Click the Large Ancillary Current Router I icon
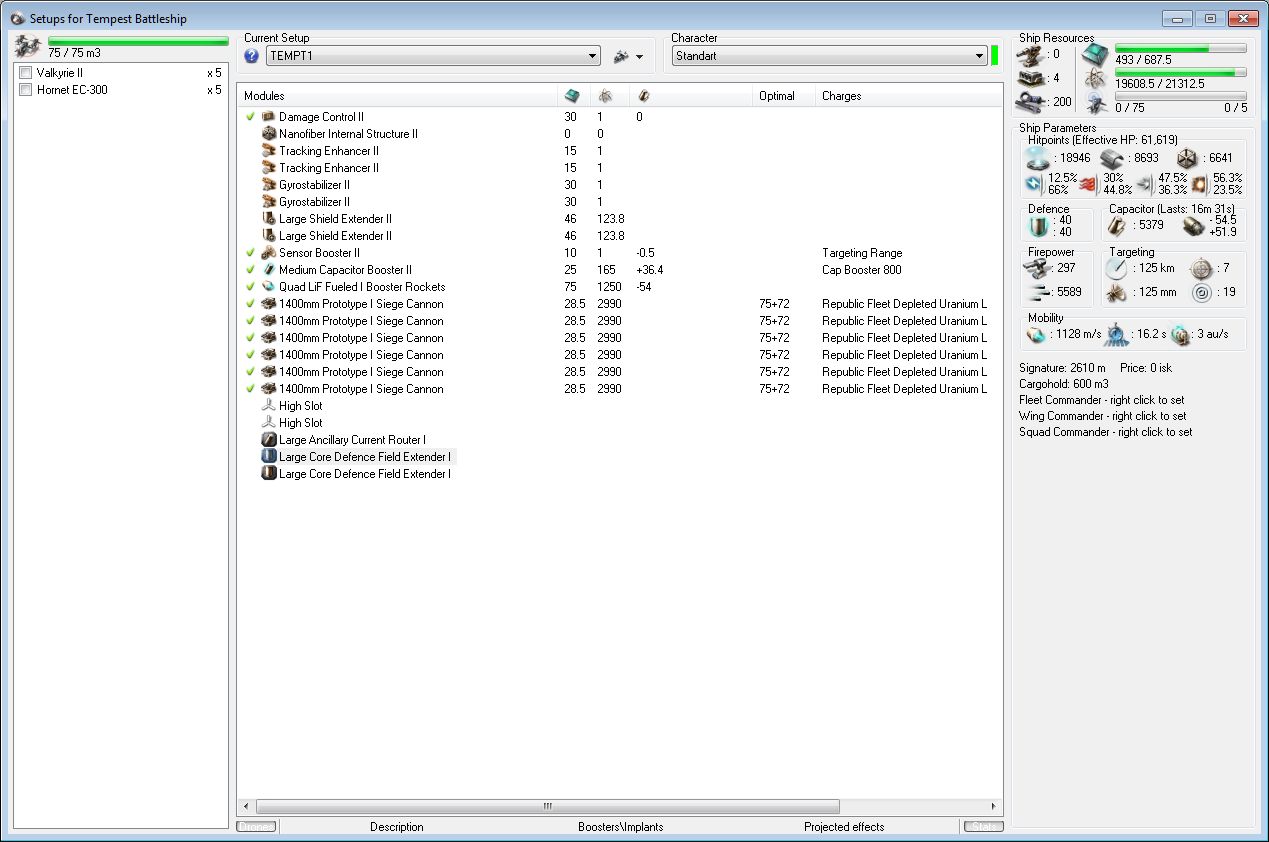This screenshot has height=842, width=1269. pos(268,440)
